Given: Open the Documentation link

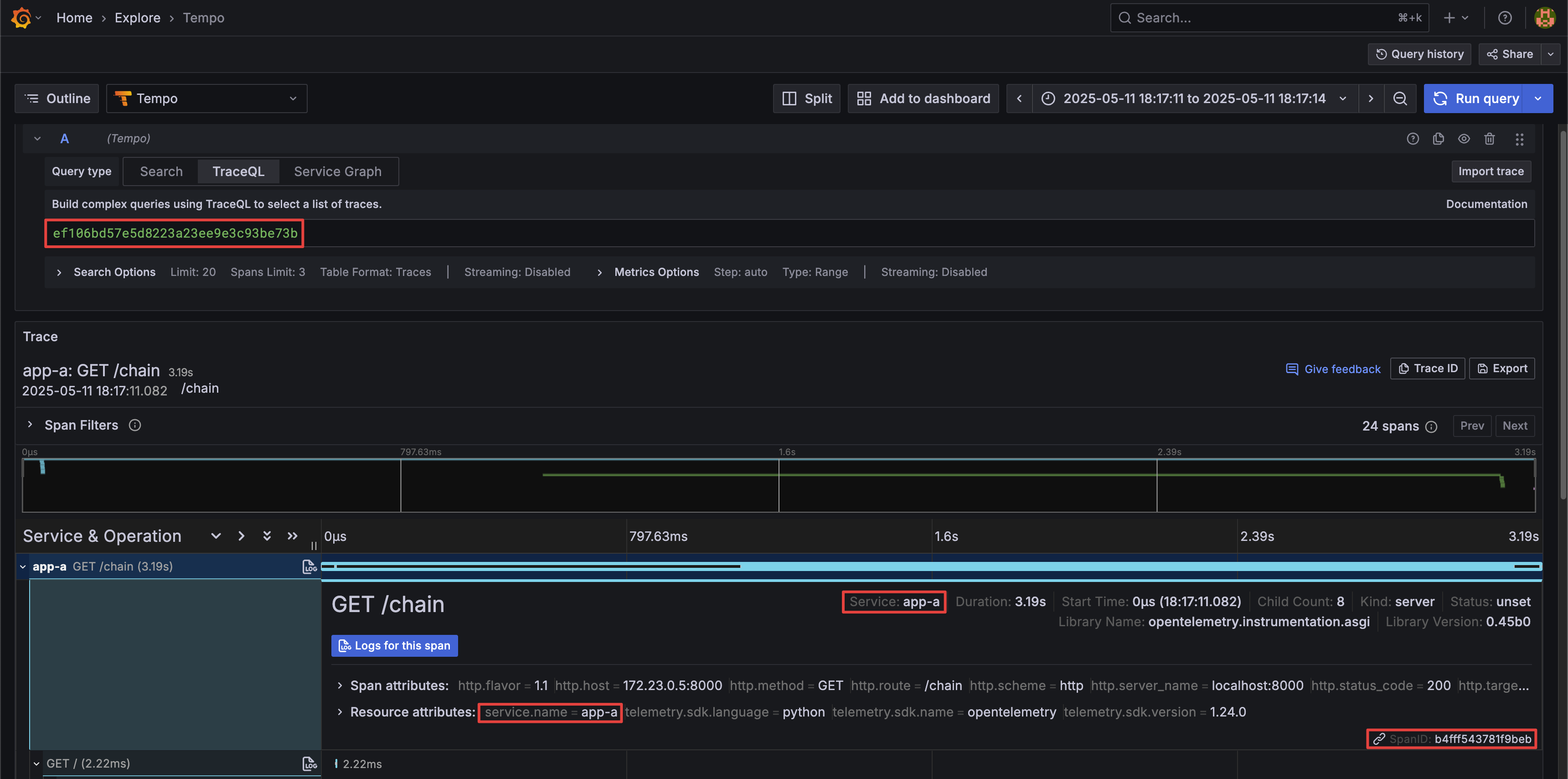Looking at the screenshot, I should click(x=1486, y=204).
